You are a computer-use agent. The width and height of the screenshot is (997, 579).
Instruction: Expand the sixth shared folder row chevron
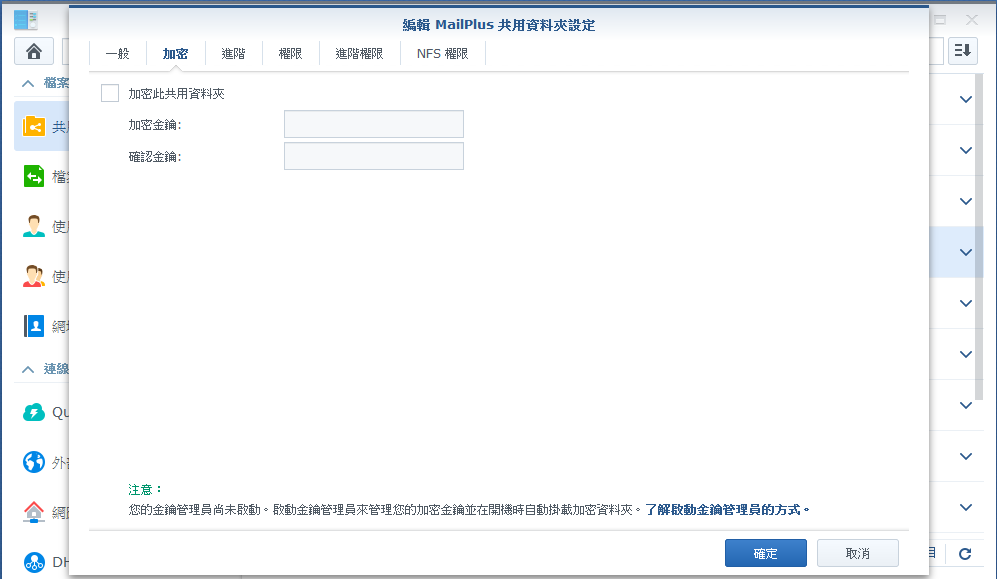click(x=966, y=354)
